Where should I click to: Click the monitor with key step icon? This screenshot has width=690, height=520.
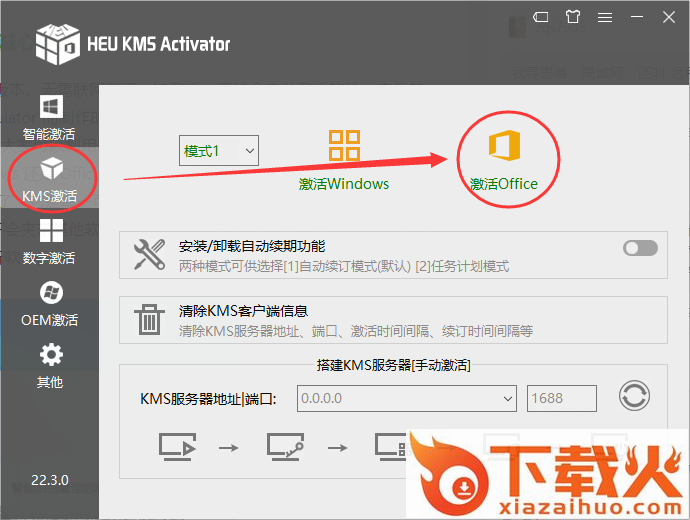click(285, 446)
